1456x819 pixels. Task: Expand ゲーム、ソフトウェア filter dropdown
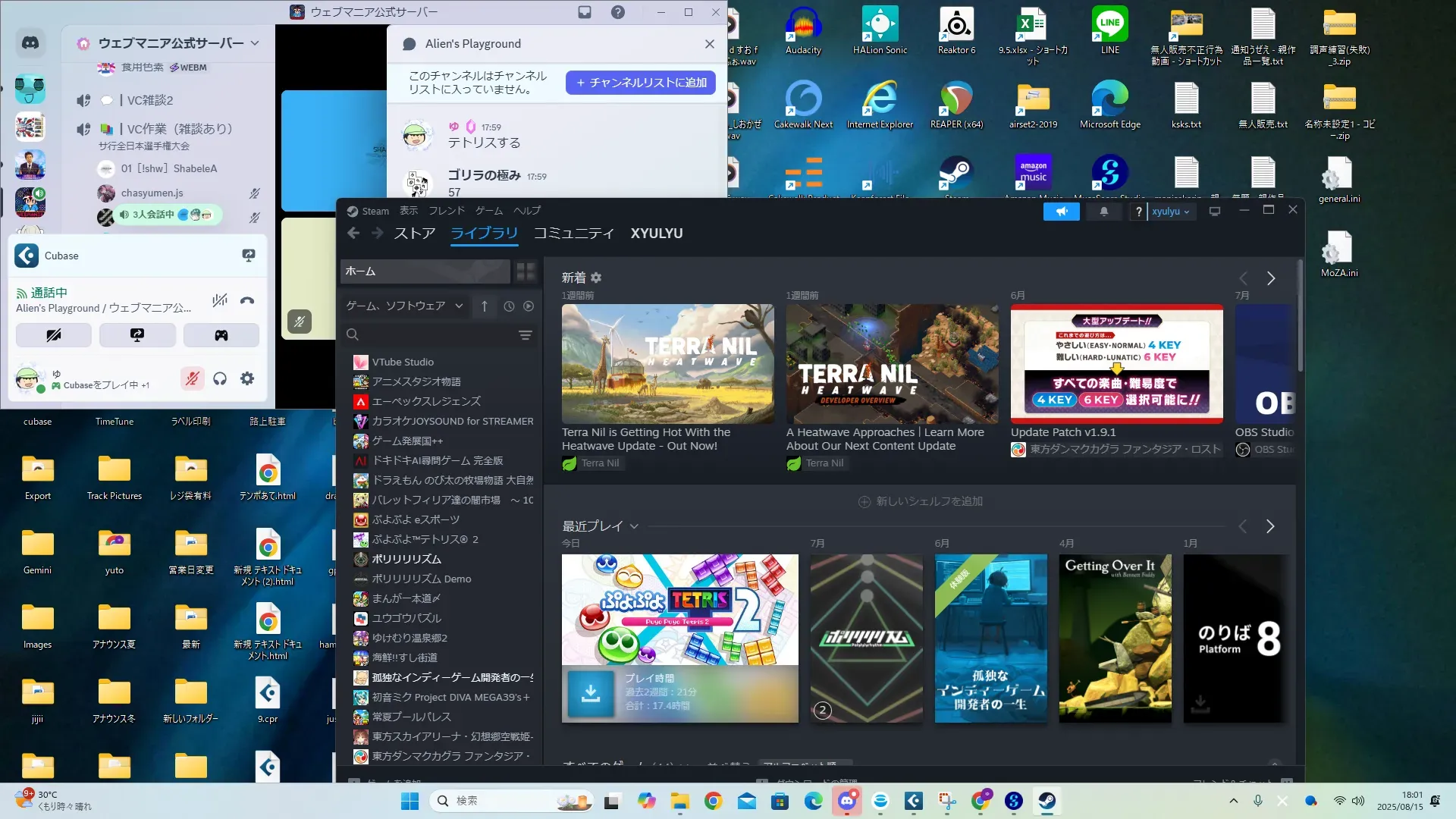(x=459, y=306)
